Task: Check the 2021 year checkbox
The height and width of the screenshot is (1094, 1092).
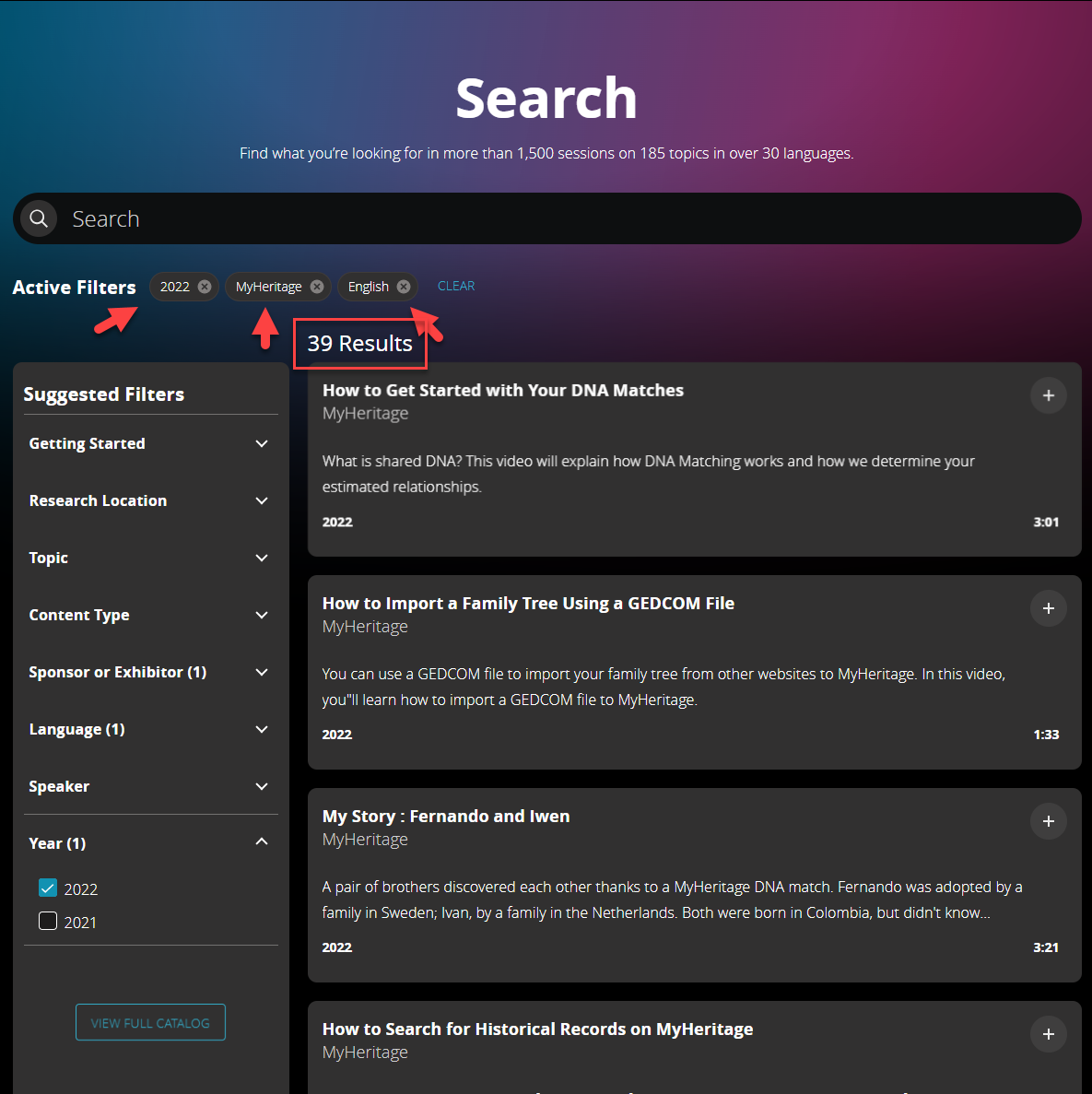Action: click(47, 921)
